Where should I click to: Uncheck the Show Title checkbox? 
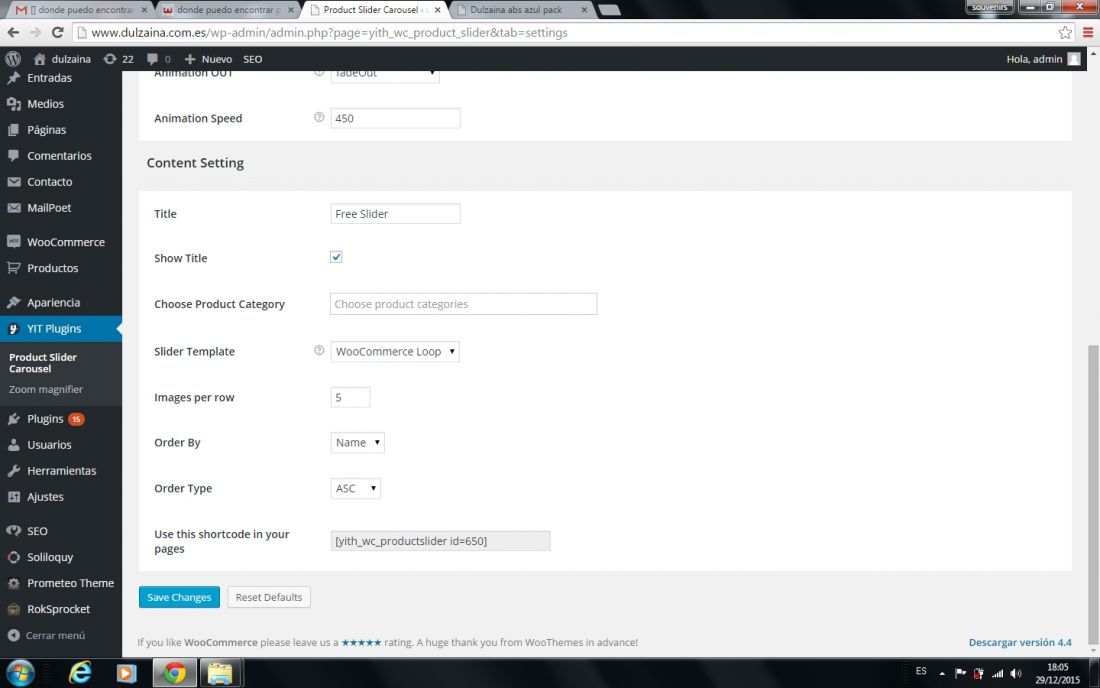pos(336,257)
